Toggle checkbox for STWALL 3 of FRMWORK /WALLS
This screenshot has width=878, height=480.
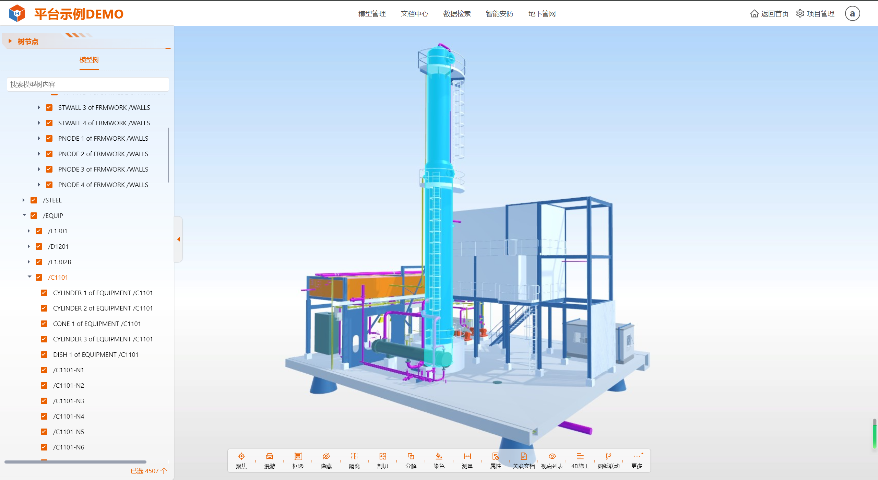coord(49,107)
